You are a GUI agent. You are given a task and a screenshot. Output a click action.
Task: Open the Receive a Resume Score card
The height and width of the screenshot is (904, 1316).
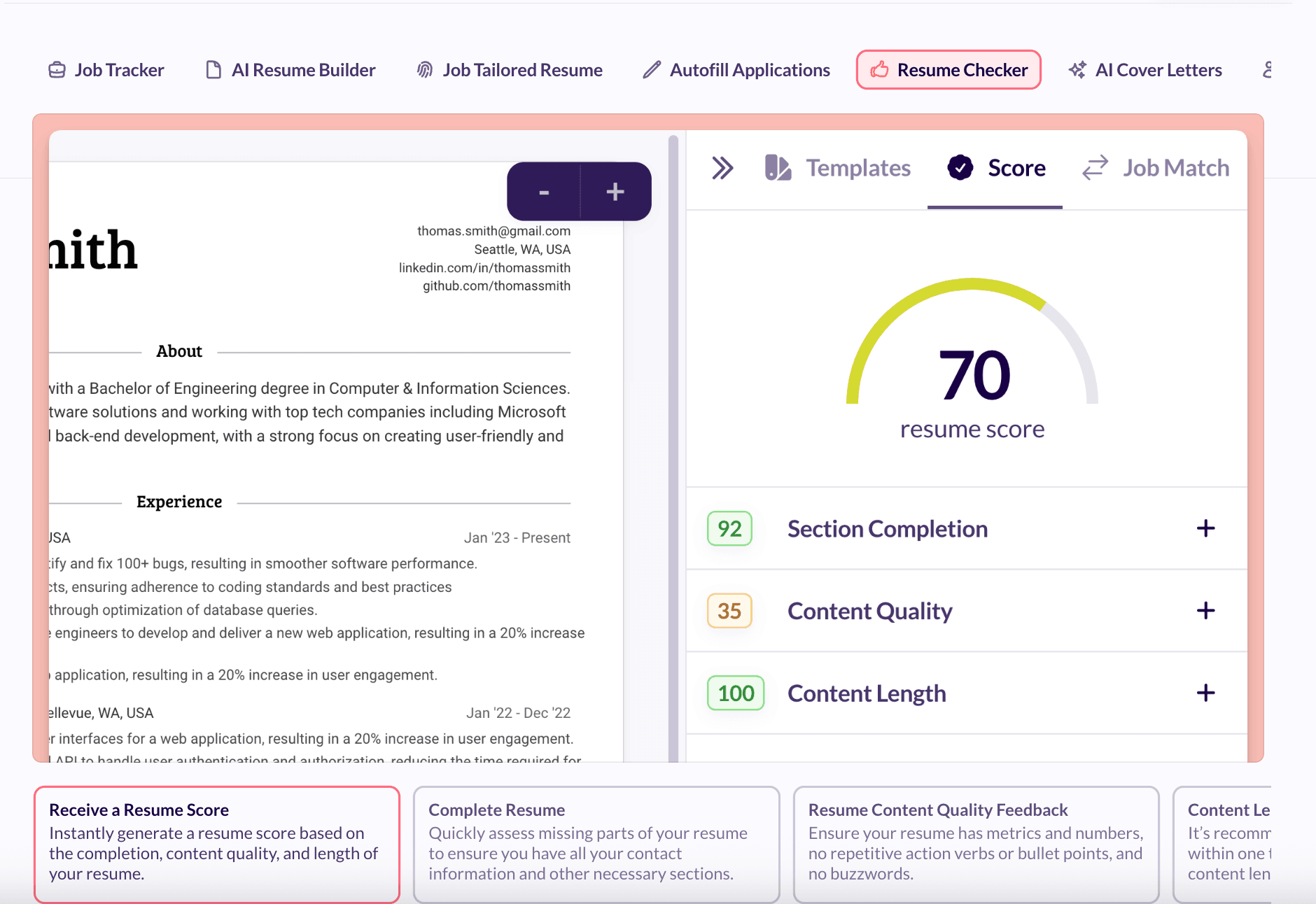point(216,842)
